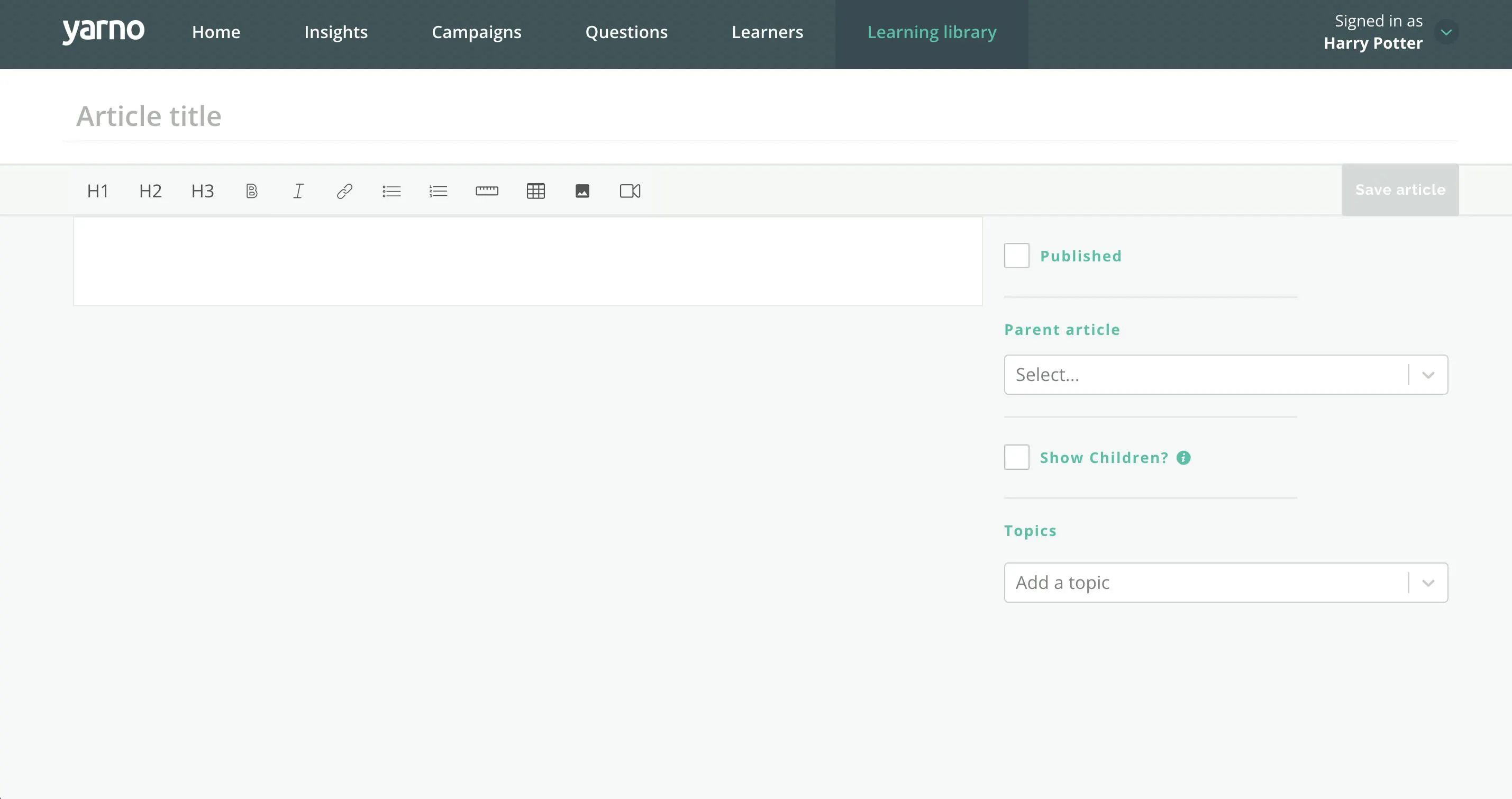The height and width of the screenshot is (799, 1512).
Task: Apply Heading 1 format with H1
Action: tap(97, 191)
